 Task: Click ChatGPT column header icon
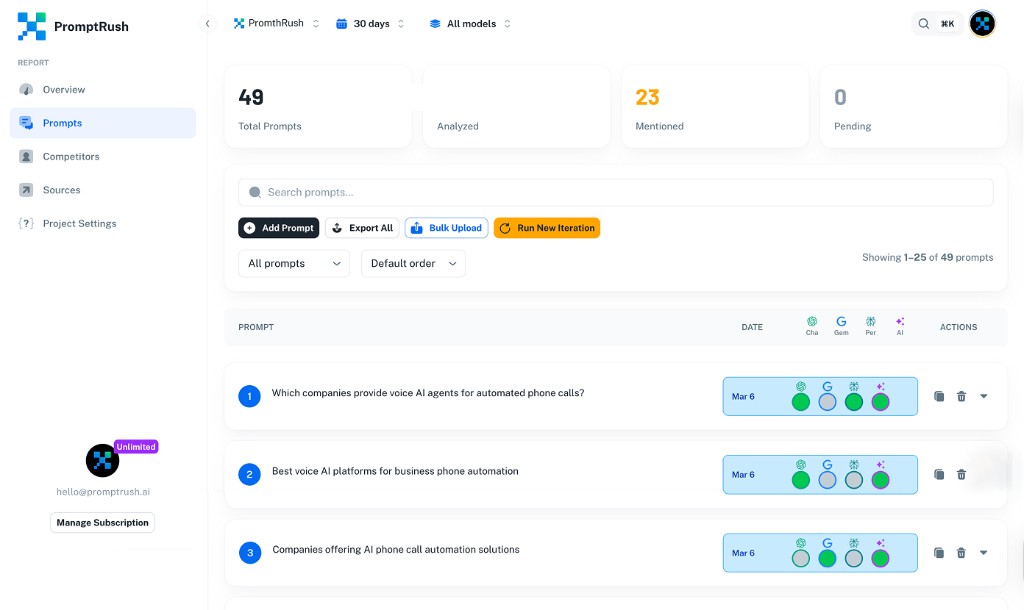pyautogui.click(x=812, y=322)
